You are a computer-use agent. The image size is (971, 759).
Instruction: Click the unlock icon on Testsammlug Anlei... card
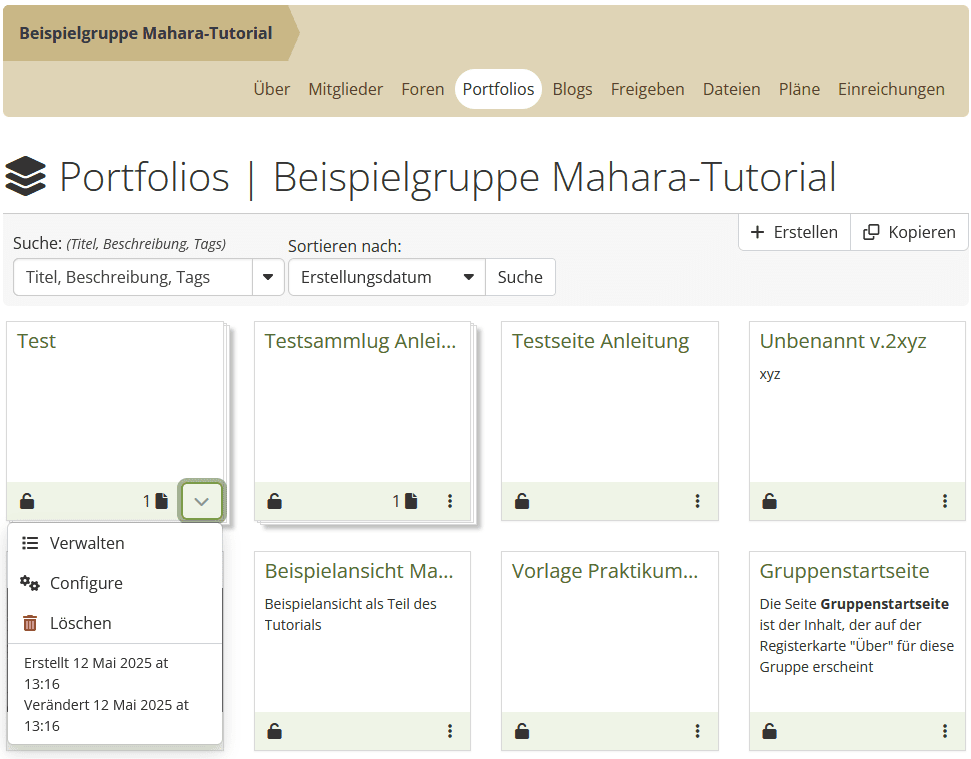tap(274, 501)
